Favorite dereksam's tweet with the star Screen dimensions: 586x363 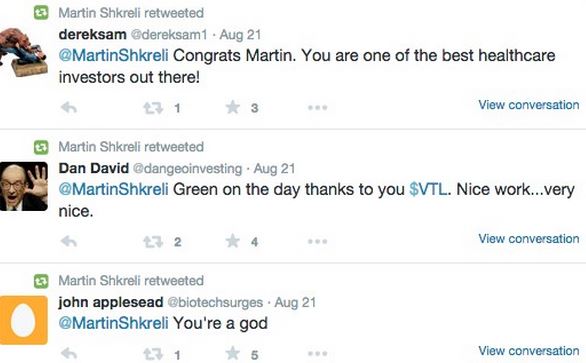[232, 107]
